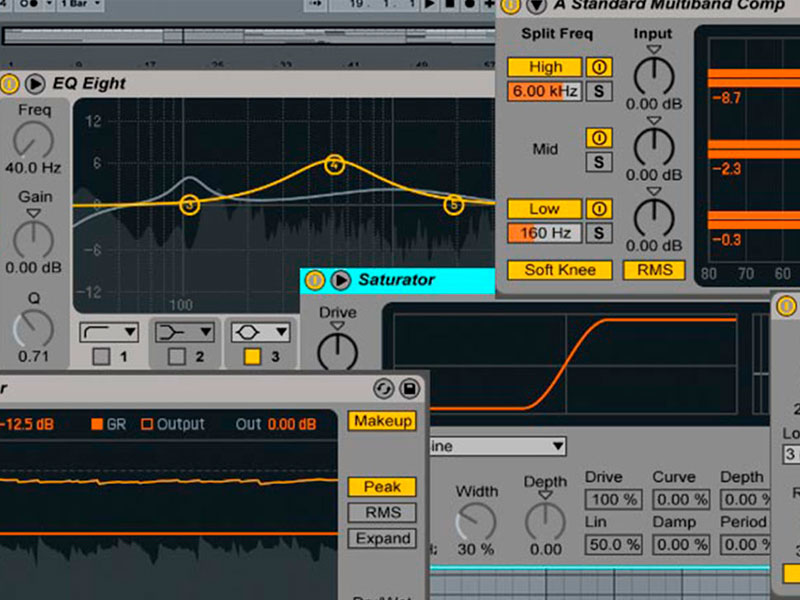Open filter type dropdown for band 1
Viewport: 800px width, 600px height.
[x=109, y=331]
